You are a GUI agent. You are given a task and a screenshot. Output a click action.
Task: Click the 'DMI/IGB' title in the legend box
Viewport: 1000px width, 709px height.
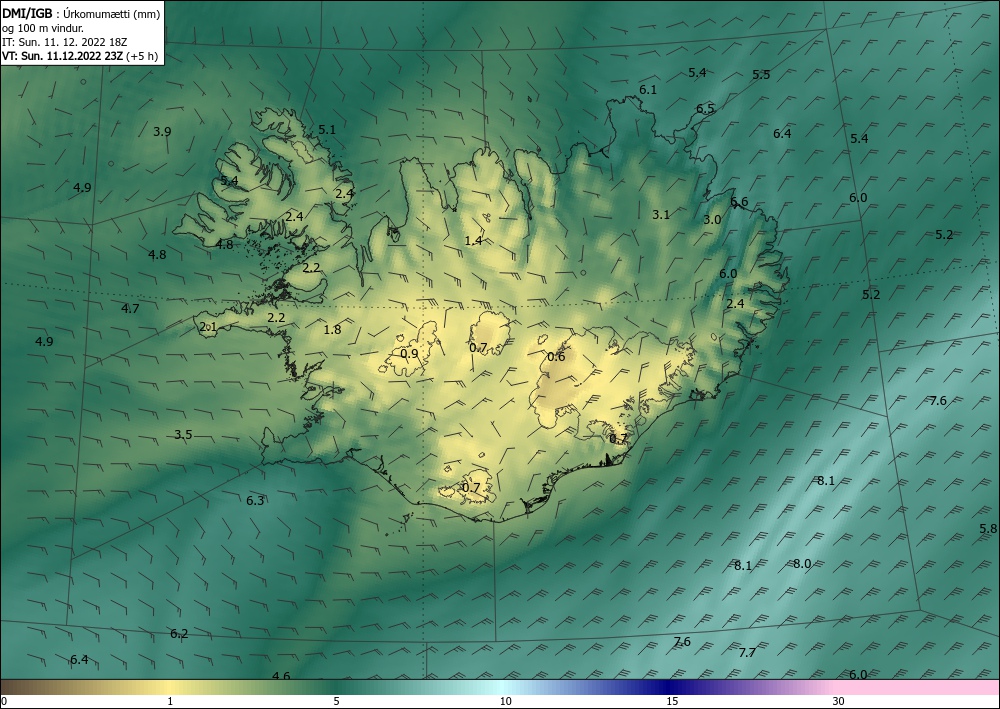pyautogui.click(x=27, y=13)
